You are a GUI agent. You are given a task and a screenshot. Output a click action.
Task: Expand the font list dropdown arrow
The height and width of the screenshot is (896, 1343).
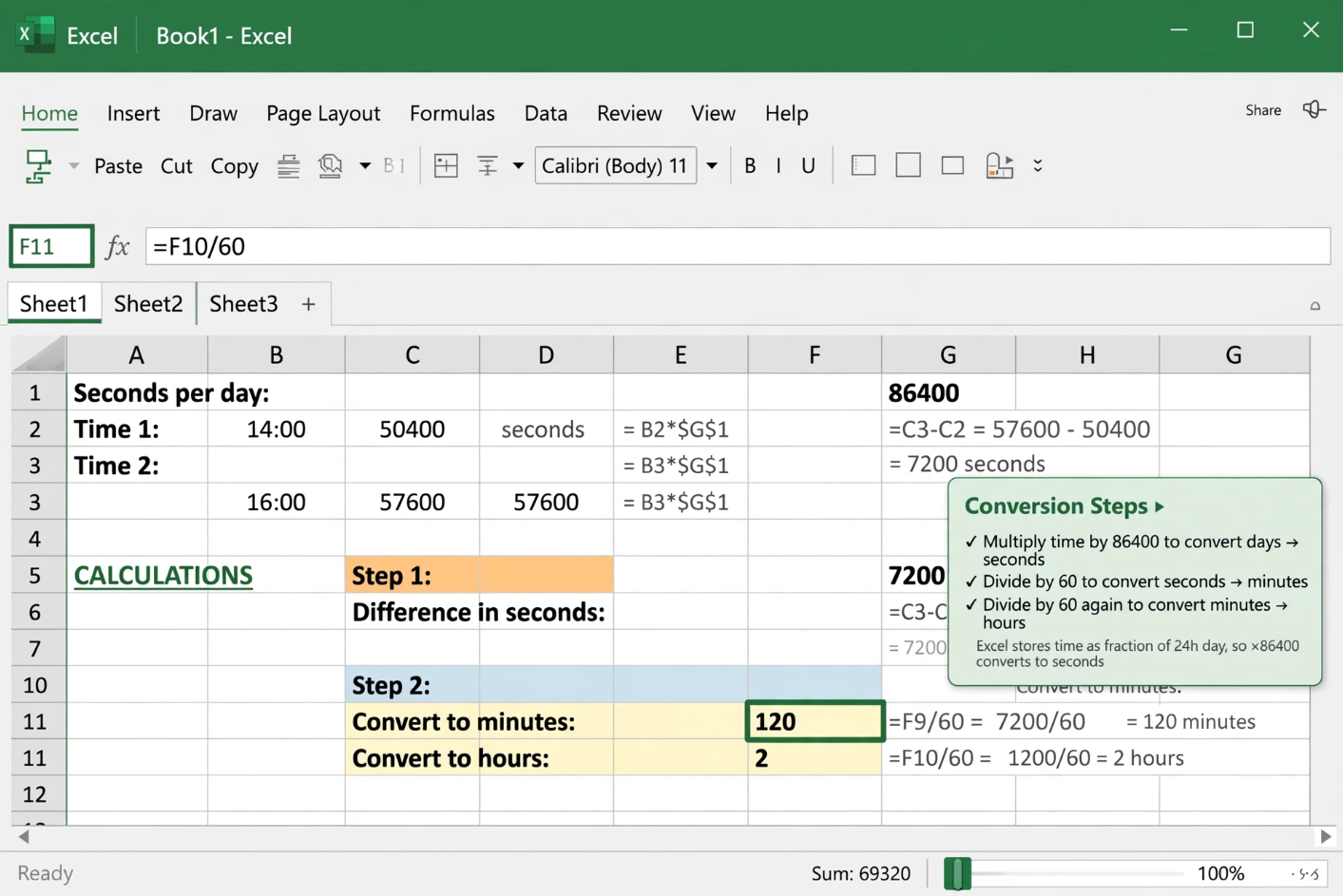712,166
